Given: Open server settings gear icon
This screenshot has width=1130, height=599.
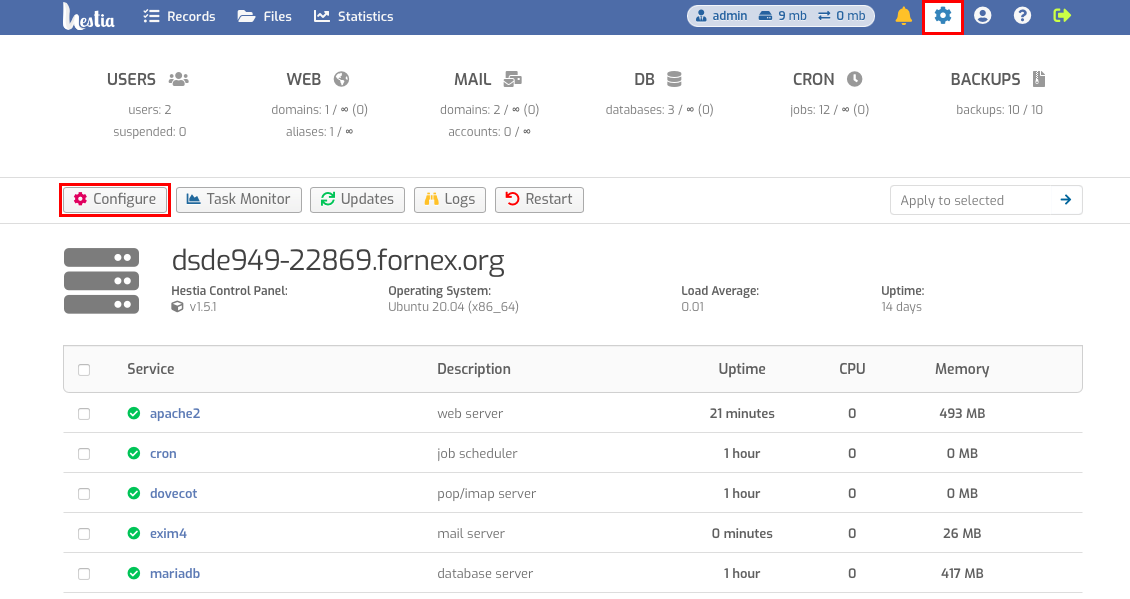Looking at the screenshot, I should [x=943, y=16].
